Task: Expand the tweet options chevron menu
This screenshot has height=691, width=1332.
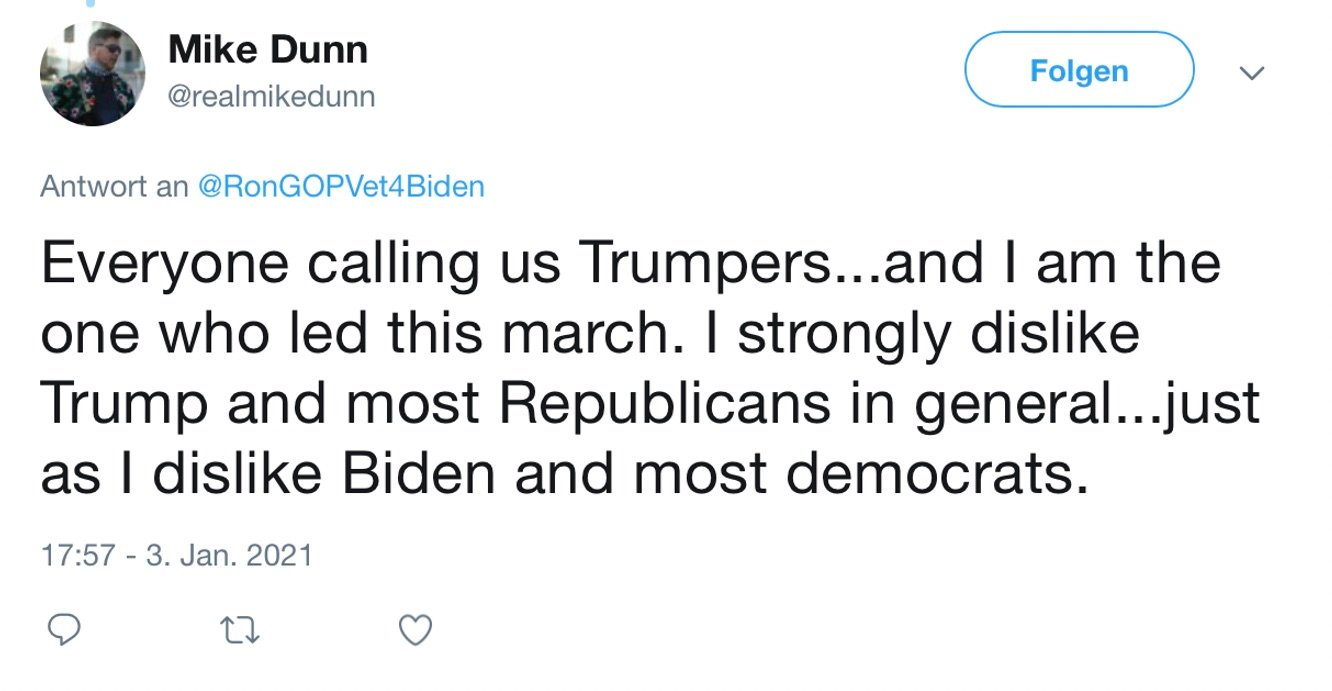Action: tap(1252, 73)
